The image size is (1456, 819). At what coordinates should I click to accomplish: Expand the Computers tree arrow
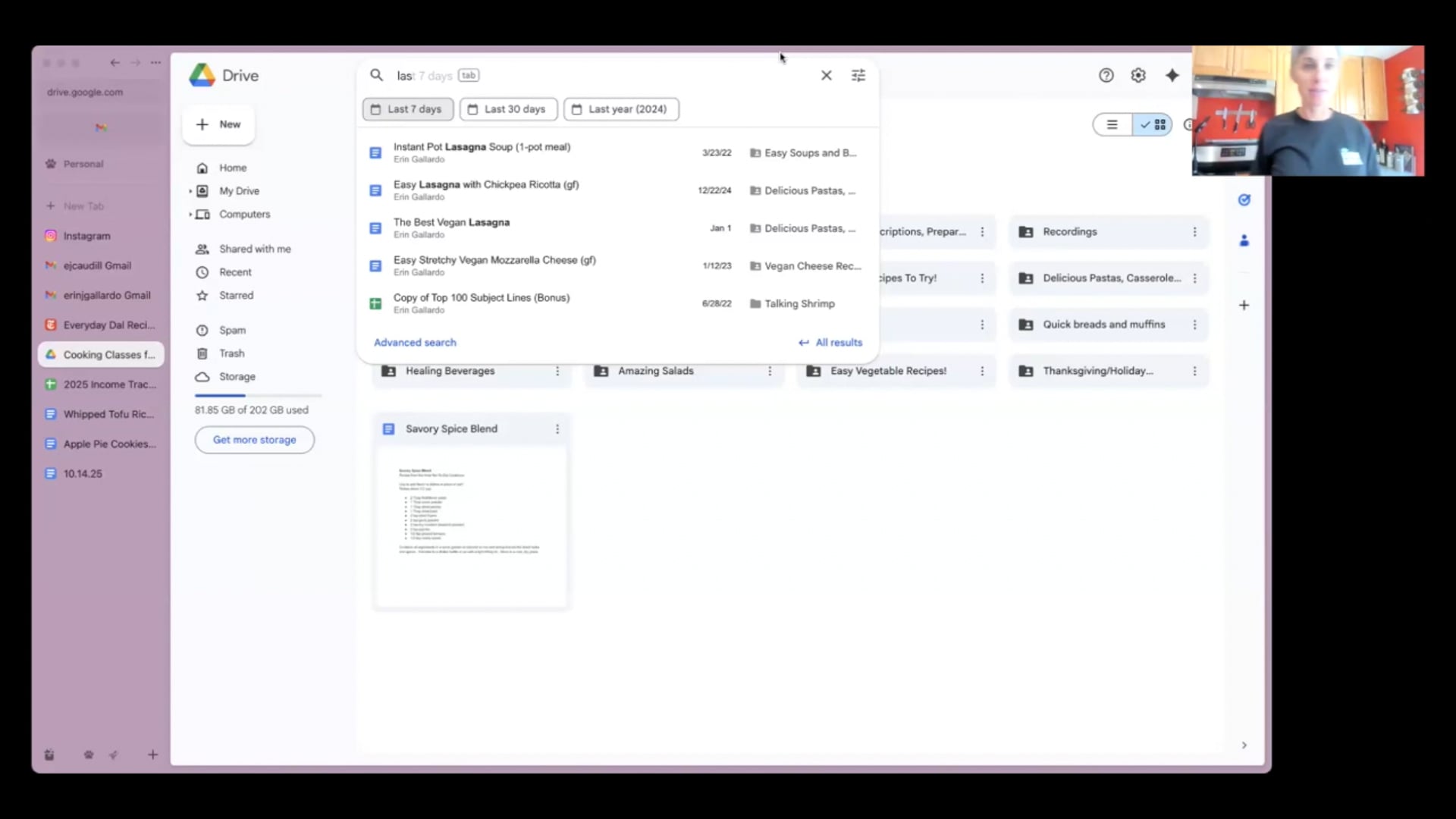point(190,215)
